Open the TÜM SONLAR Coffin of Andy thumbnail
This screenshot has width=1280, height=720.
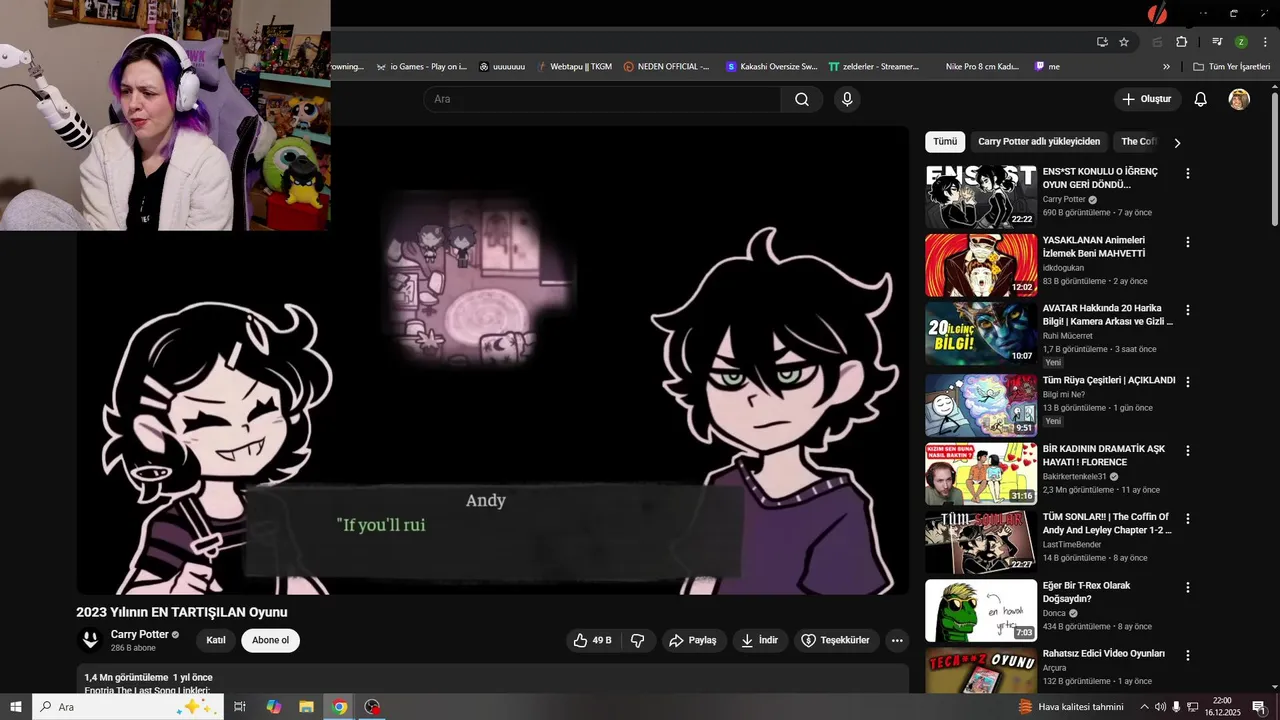(x=981, y=542)
